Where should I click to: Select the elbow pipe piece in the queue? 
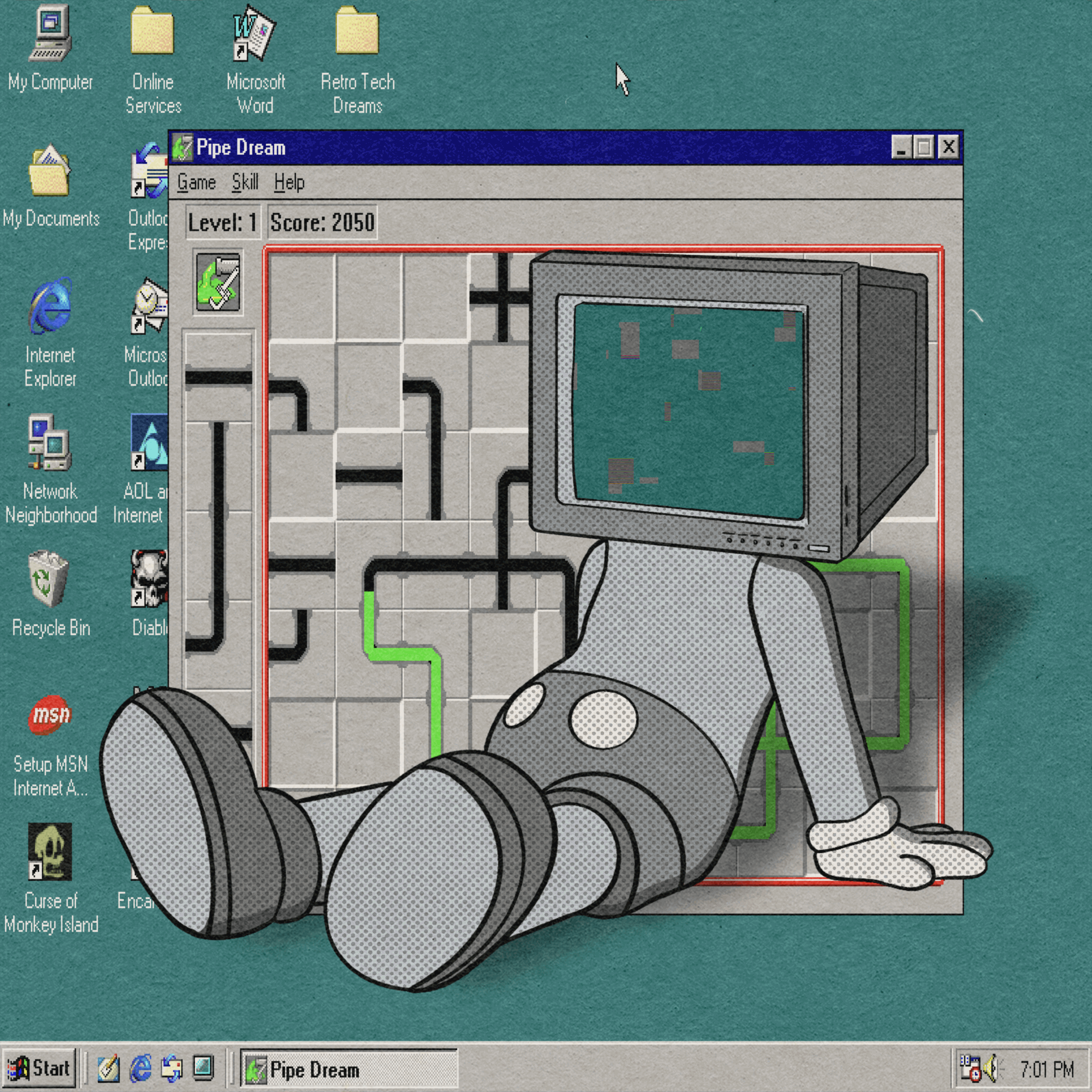[218, 644]
